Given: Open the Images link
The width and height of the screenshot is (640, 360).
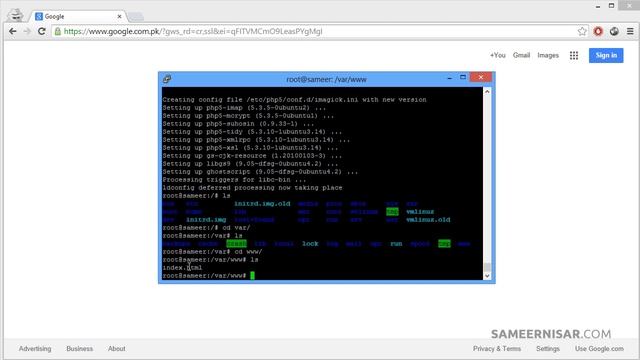Looking at the screenshot, I should pos(548,55).
